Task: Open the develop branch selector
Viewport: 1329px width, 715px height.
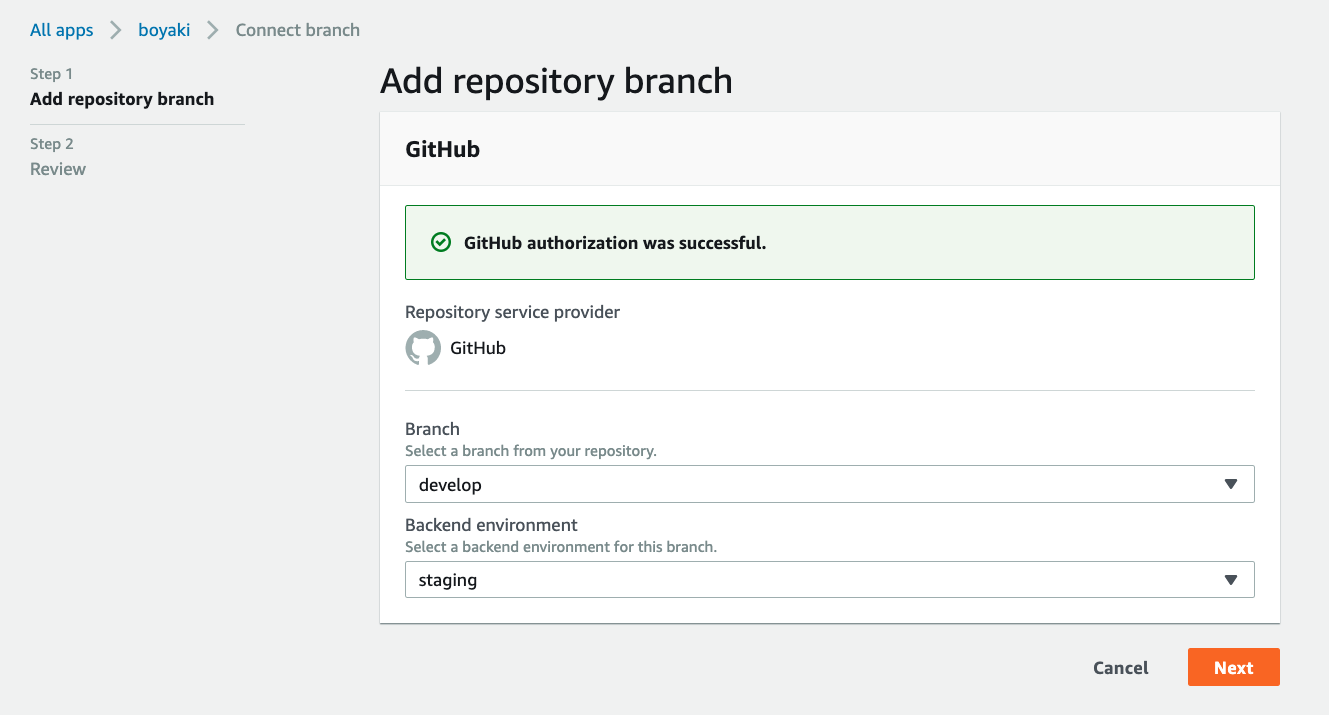Action: point(829,484)
